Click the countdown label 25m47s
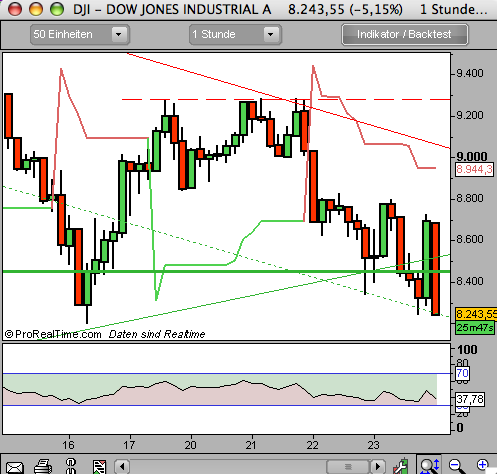 [475, 328]
